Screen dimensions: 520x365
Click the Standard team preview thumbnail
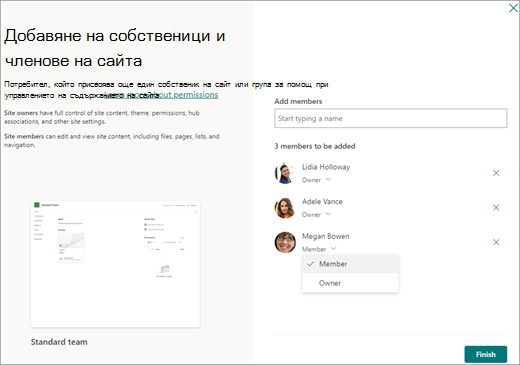115,264
